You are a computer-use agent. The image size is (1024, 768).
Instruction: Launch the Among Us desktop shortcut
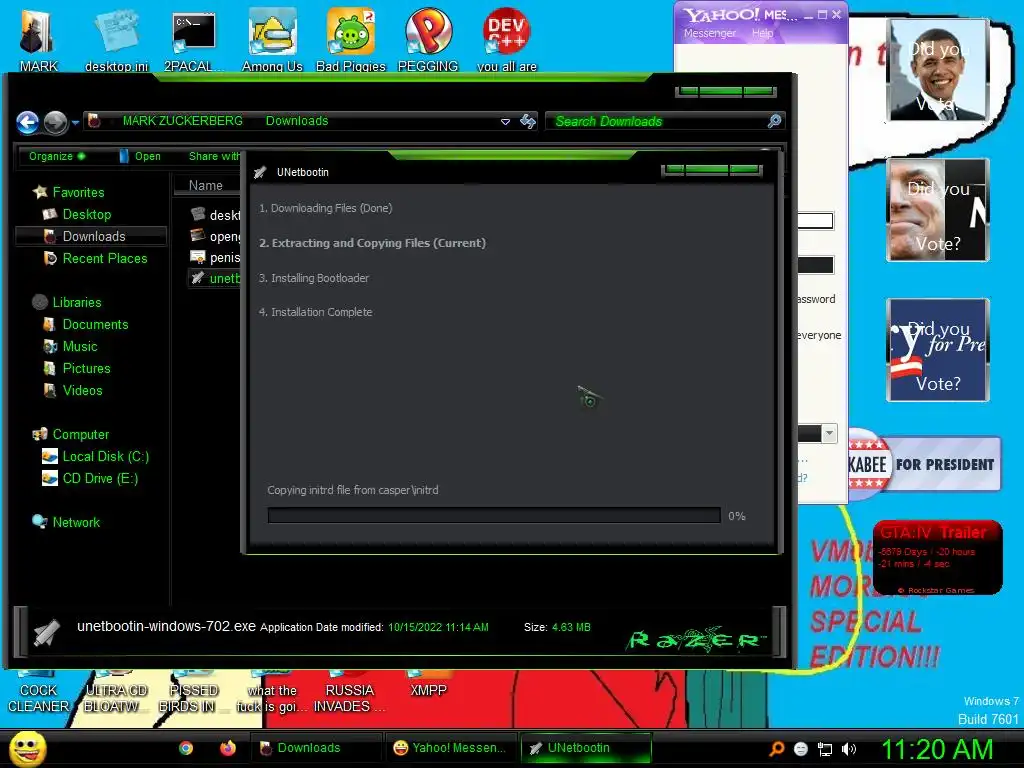point(272,39)
